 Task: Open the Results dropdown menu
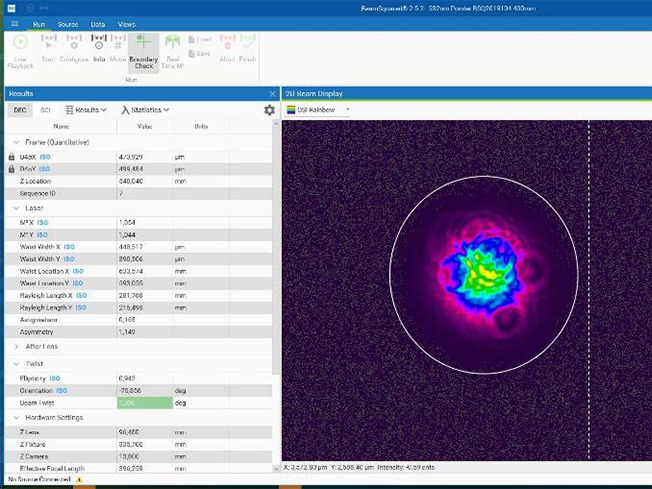pos(87,110)
